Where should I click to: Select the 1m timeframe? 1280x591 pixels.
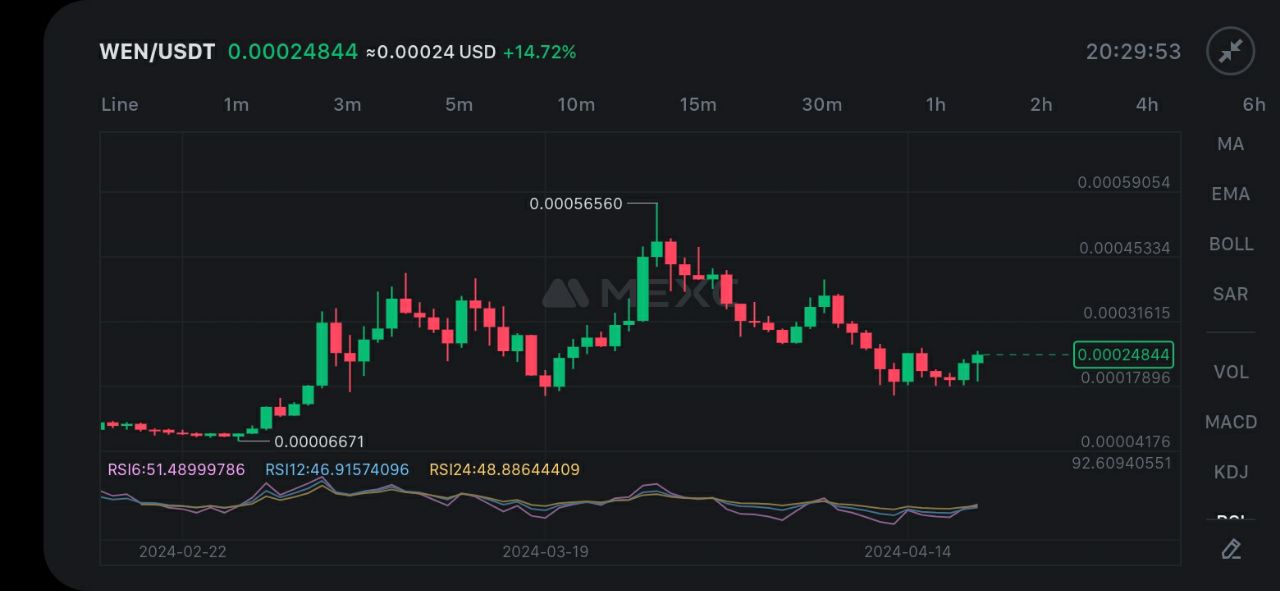[236, 105]
